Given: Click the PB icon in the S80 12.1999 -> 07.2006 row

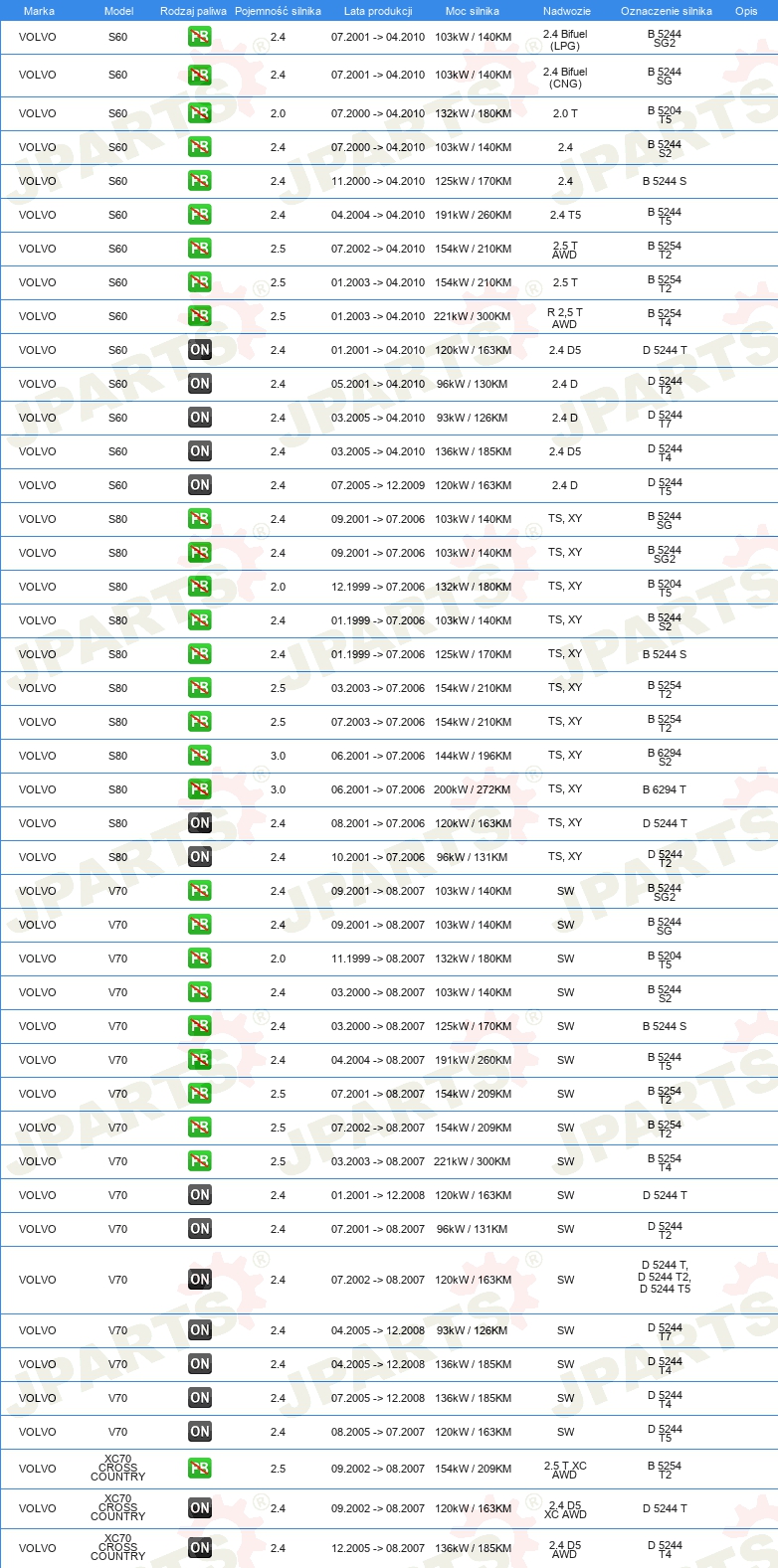Looking at the screenshot, I should 200,587.
